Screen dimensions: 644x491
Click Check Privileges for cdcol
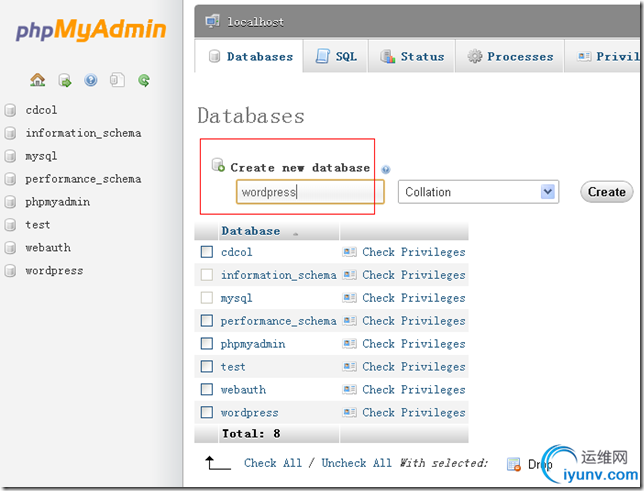coord(414,252)
